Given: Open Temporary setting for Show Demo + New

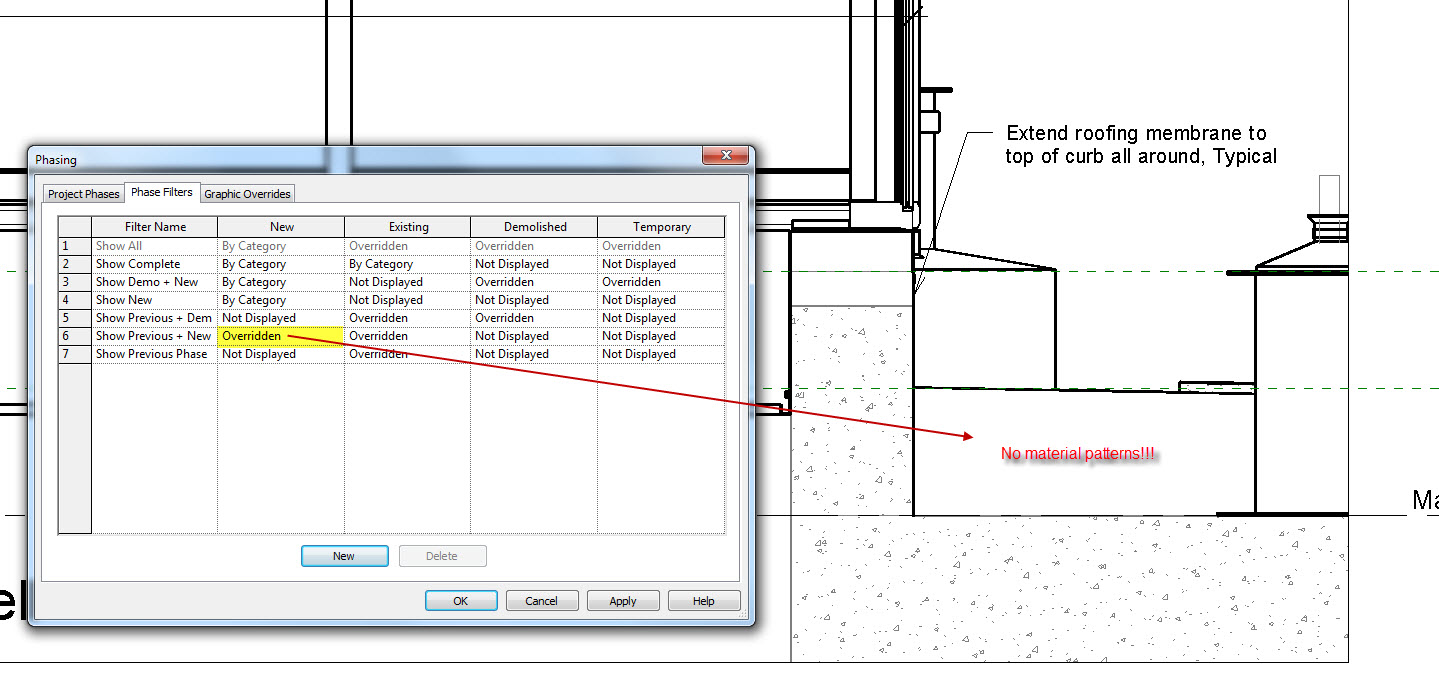Looking at the screenshot, I should coord(661,282).
